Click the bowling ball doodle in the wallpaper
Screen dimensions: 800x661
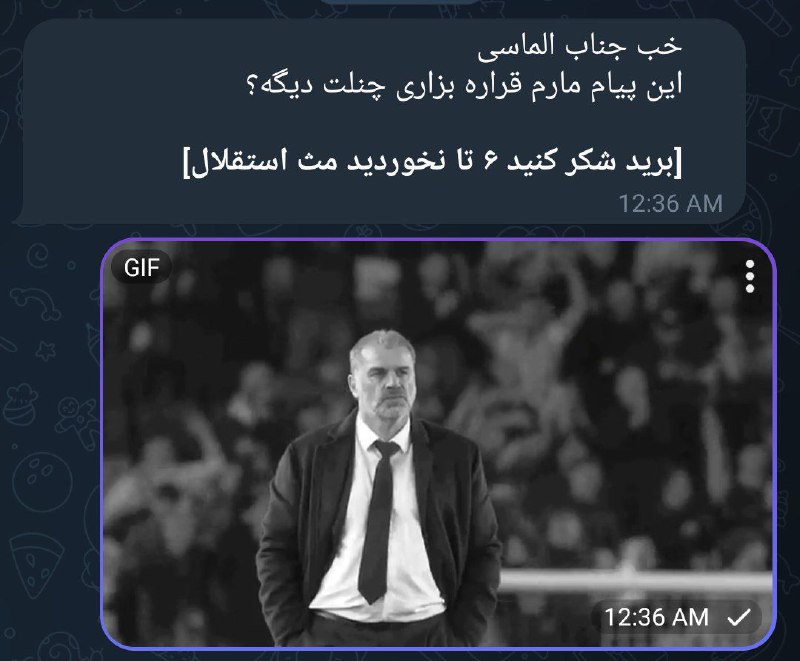[42, 482]
